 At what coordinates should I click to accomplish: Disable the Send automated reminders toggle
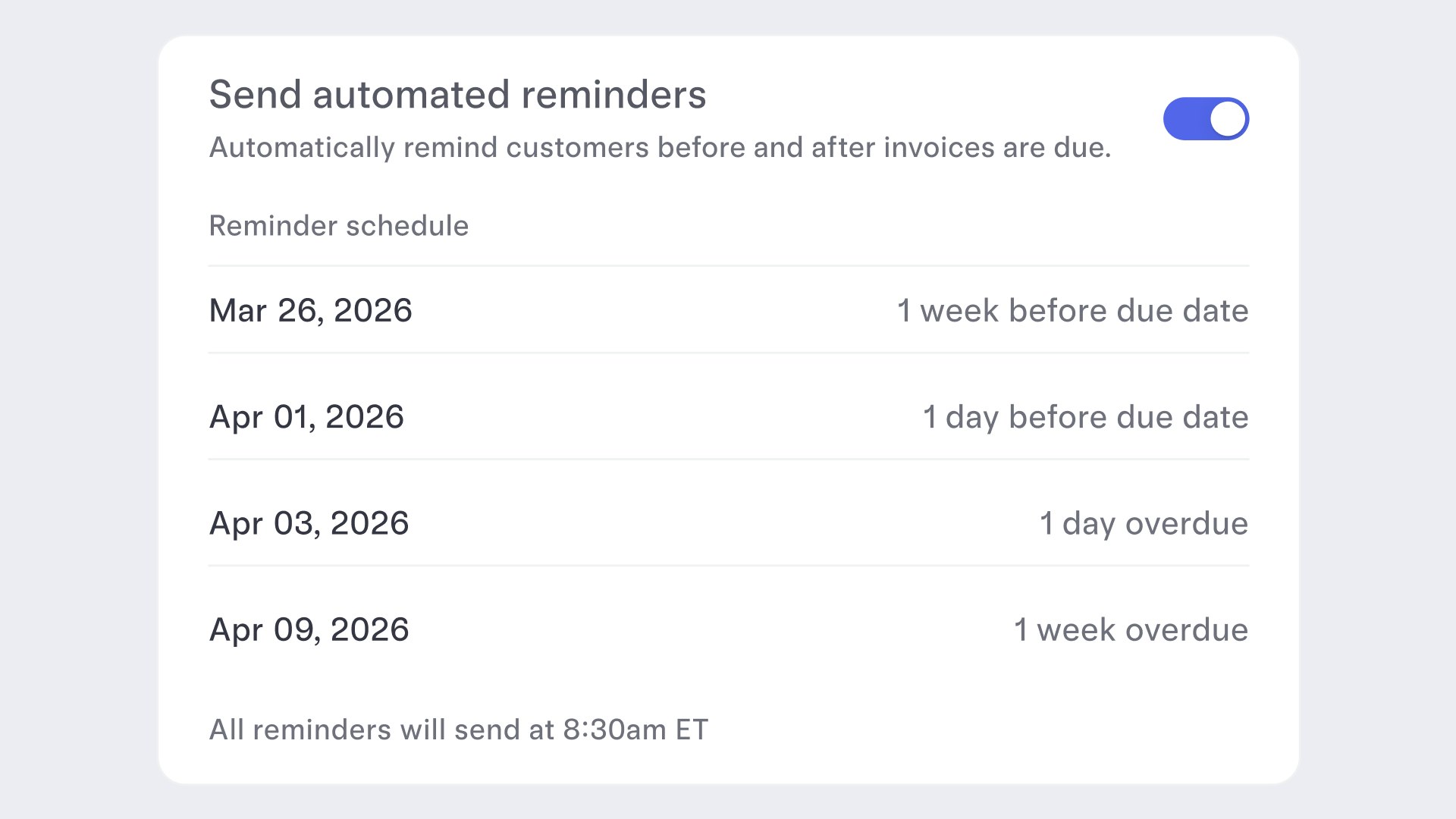pyautogui.click(x=1206, y=118)
